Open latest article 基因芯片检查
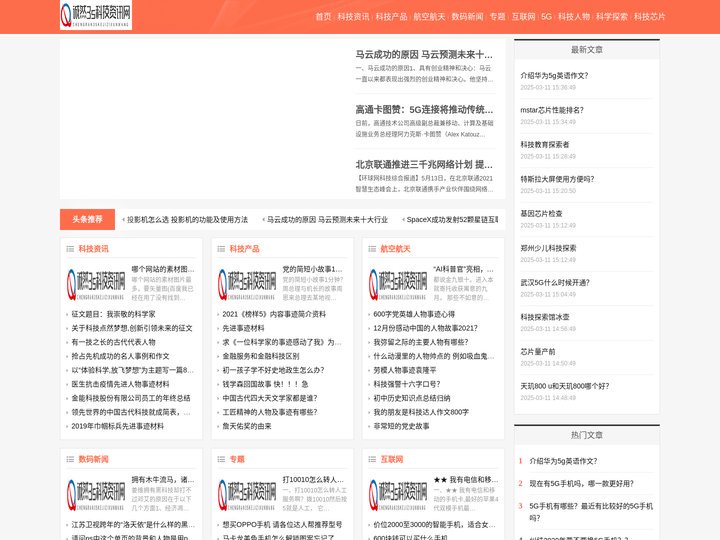Image resolution: width=720 pixels, height=540 pixels. (541, 214)
